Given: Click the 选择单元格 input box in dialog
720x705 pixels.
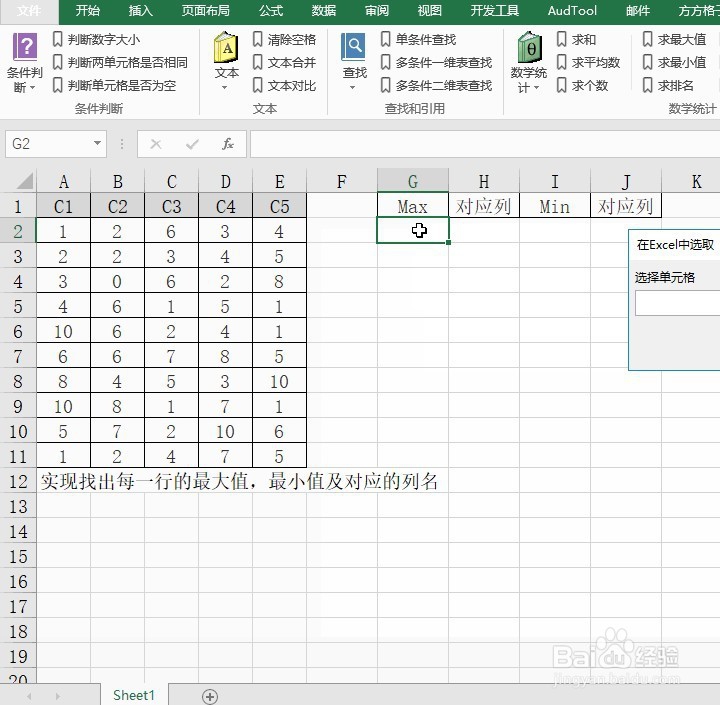Looking at the screenshot, I should [x=677, y=304].
